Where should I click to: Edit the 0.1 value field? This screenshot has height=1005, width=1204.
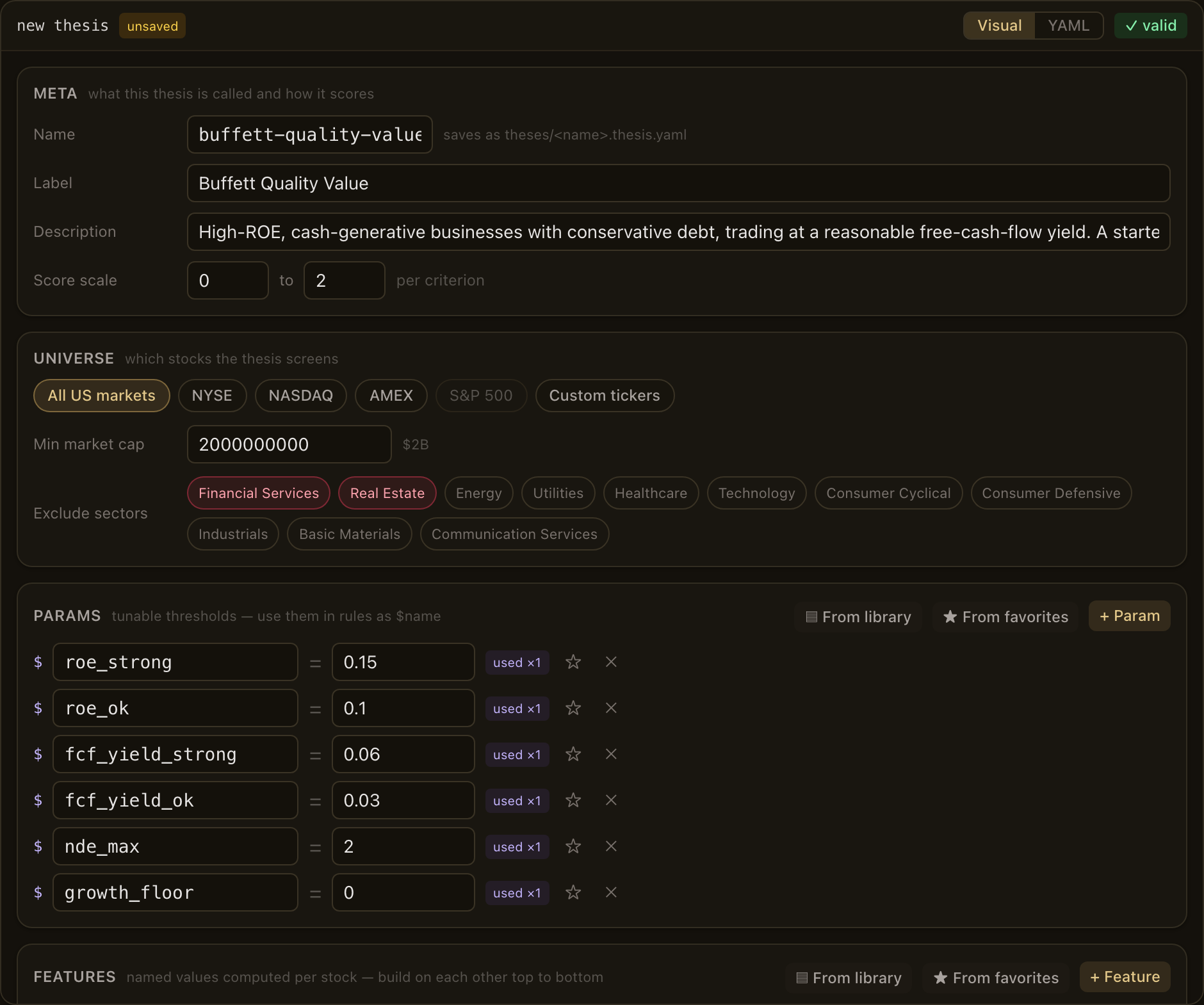point(403,708)
